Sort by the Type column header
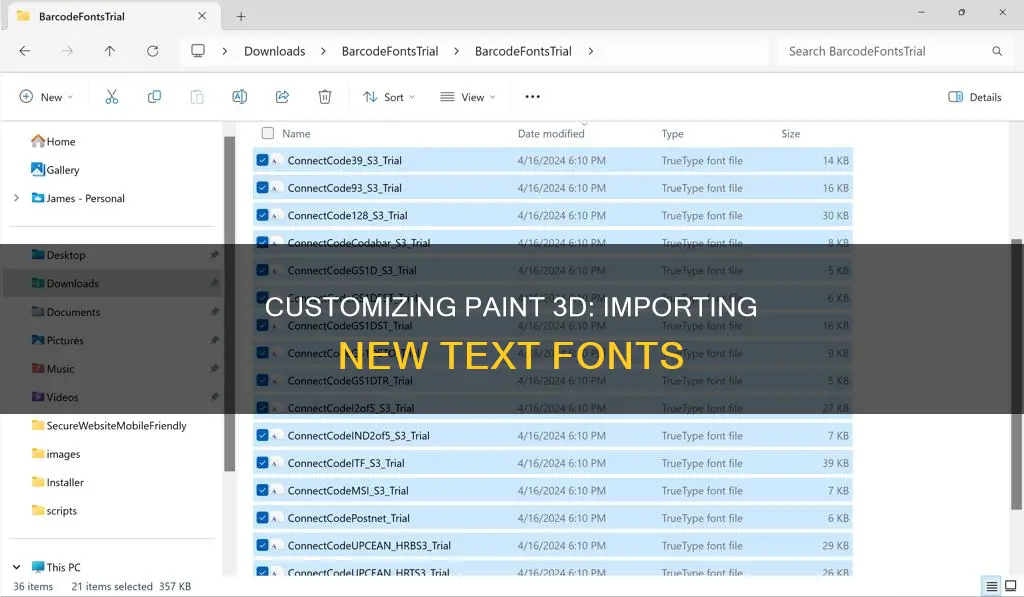Viewport: 1024px width, 597px height. pos(672,133)
